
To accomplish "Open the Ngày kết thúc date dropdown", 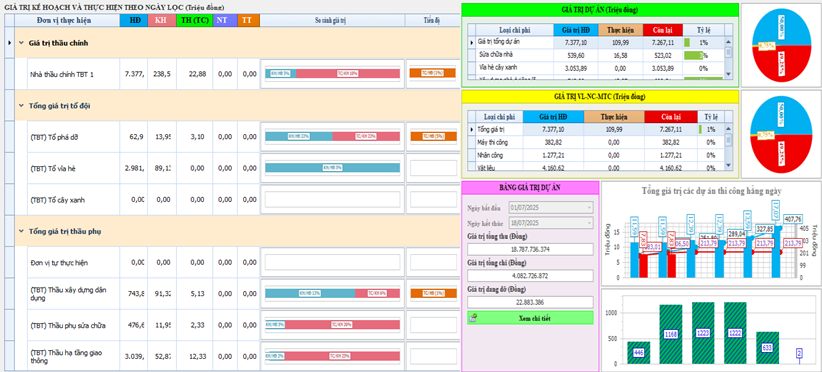I will pyautogui.click(x=590, y=223).
